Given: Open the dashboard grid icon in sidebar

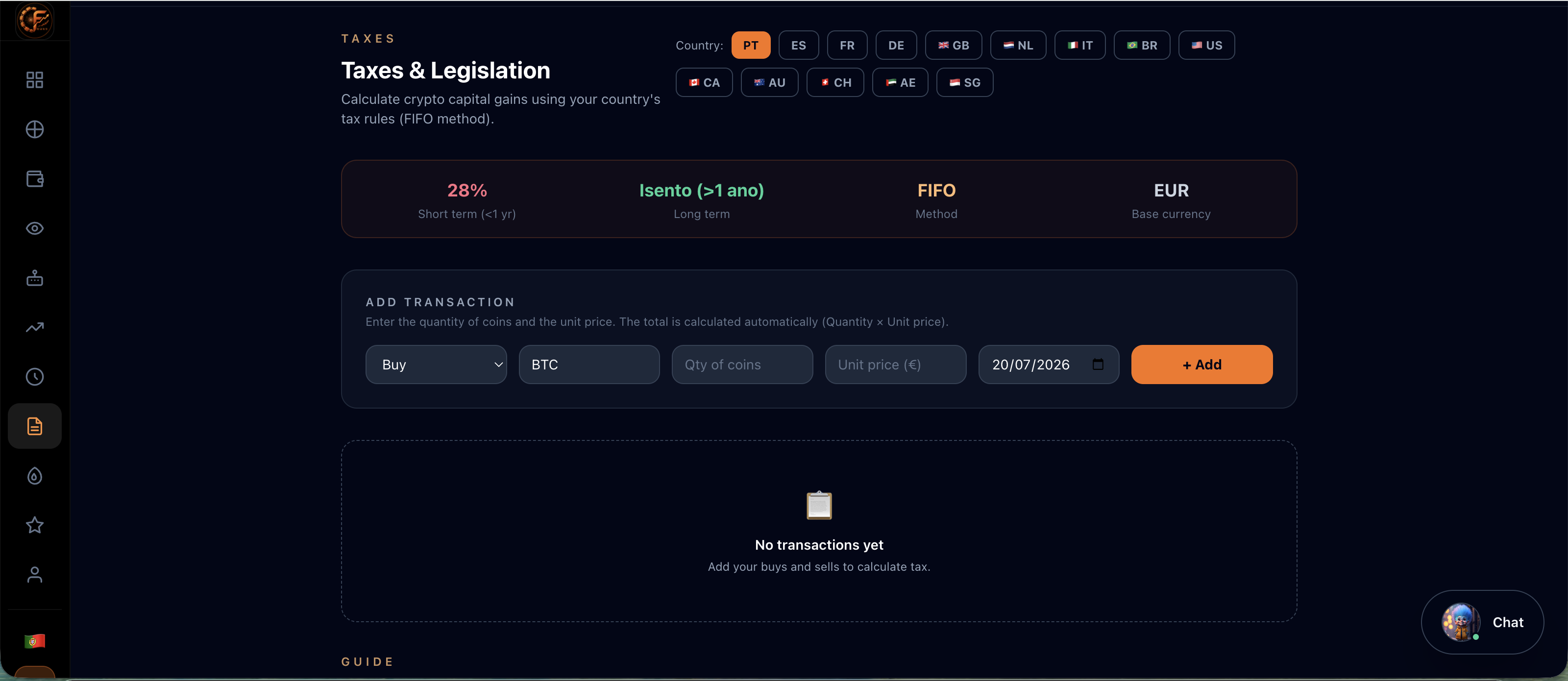Looking at the screenshot, I should (x=35, y=80).
